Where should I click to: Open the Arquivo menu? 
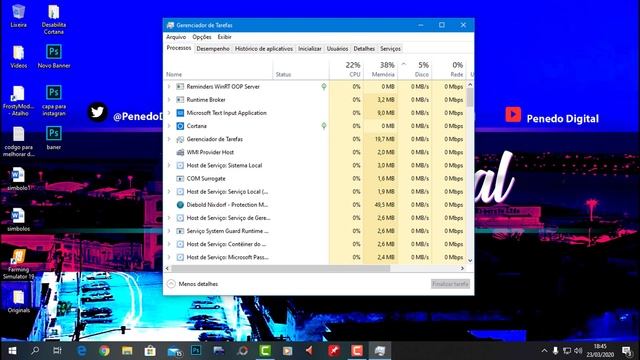[176, 37]
